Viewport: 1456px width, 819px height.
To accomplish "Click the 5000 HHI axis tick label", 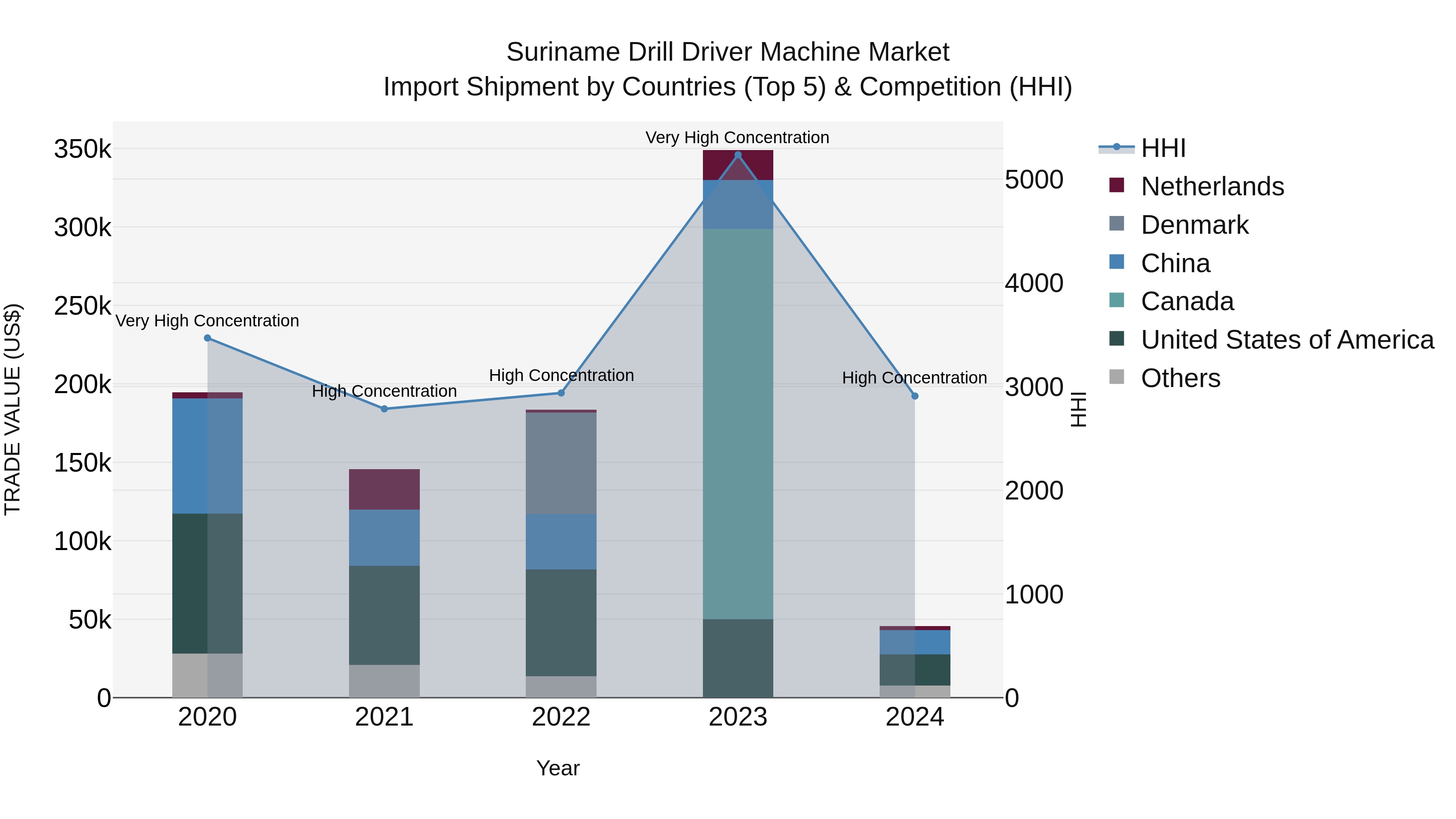I will [1034, 180].
